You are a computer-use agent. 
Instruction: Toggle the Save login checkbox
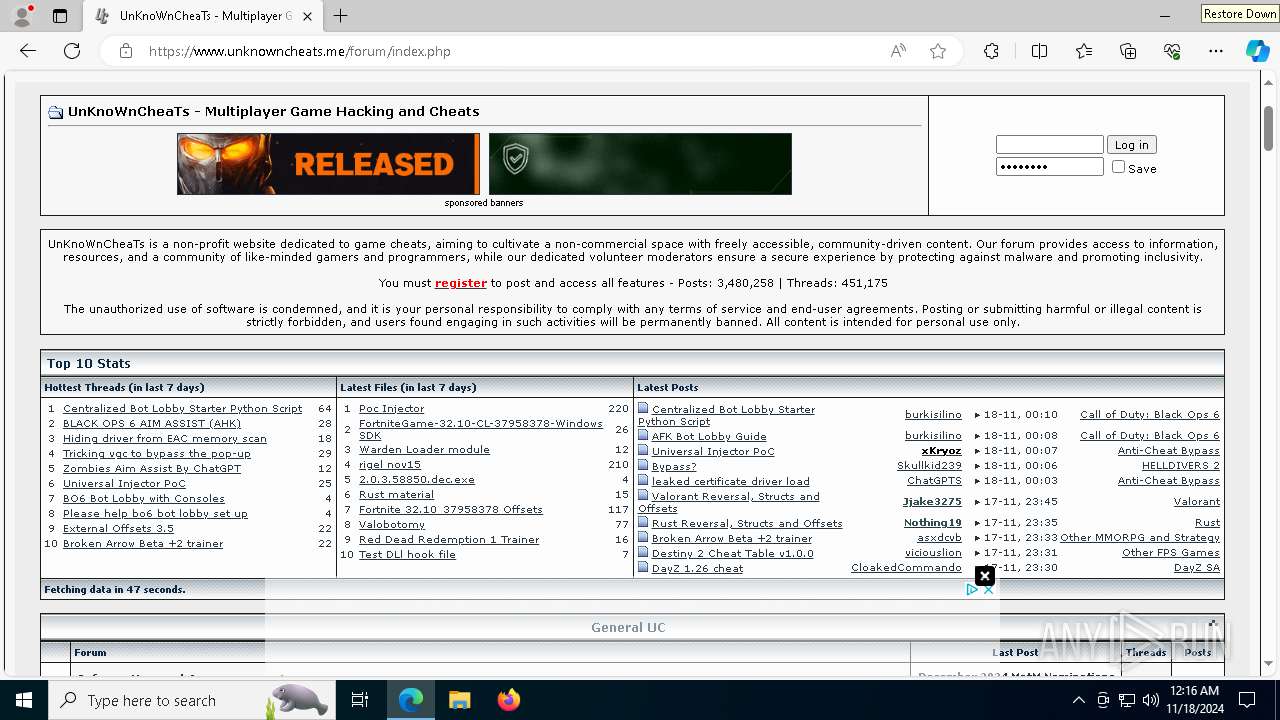pyautogui.click(x=1118, y=167)
